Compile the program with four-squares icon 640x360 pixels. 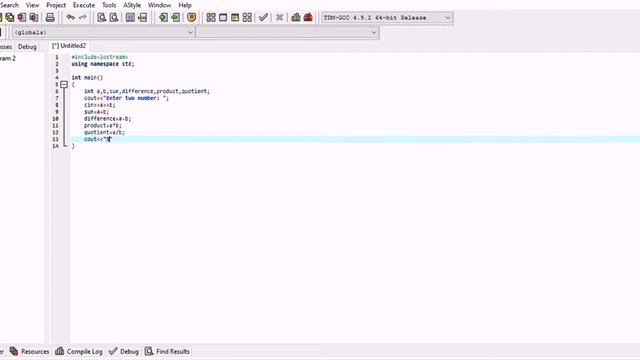211,18
